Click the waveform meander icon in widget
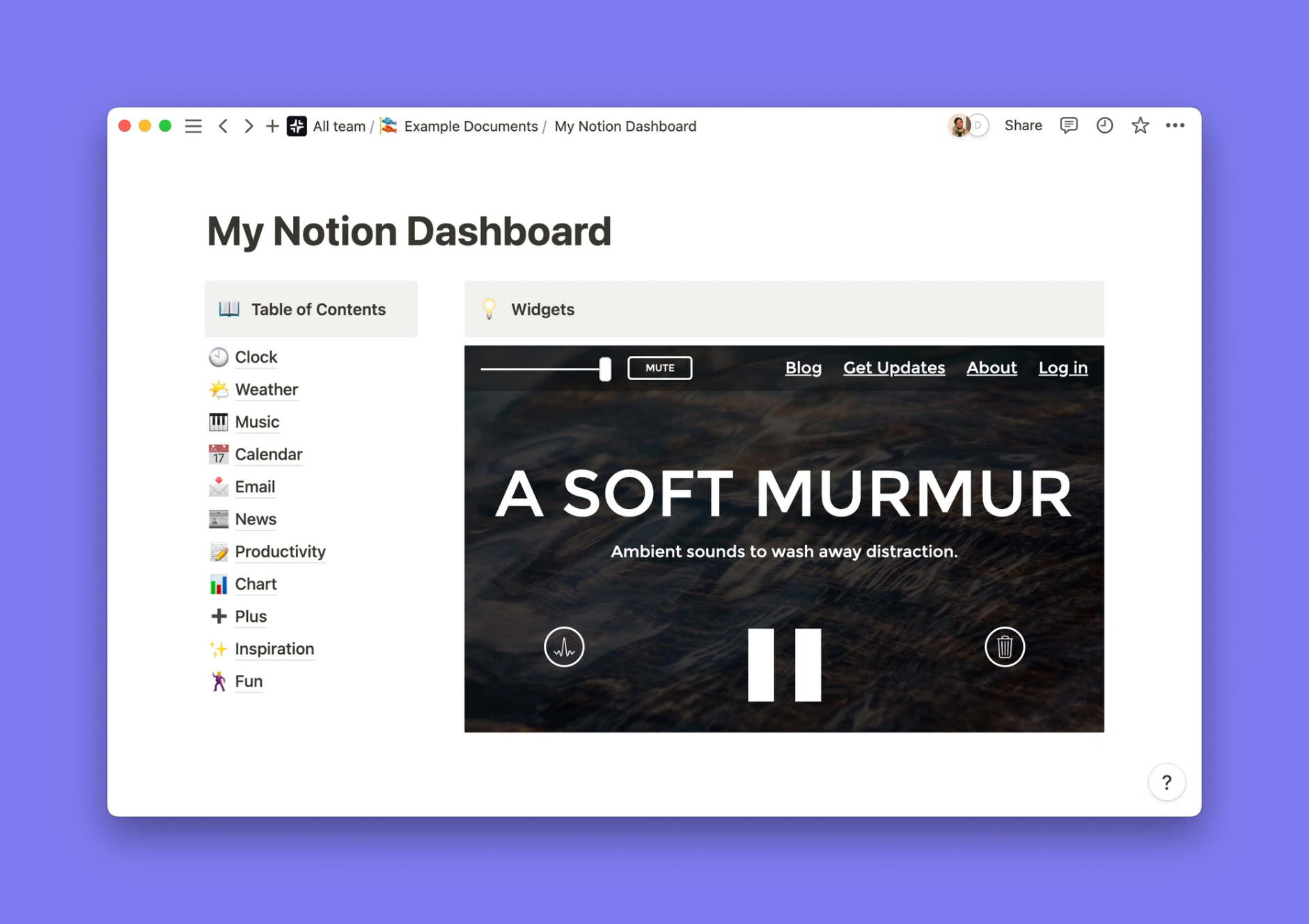Image resolution: width=1309 pixels, height=924 pixels. pyautogui.click(x=564, y=647)
